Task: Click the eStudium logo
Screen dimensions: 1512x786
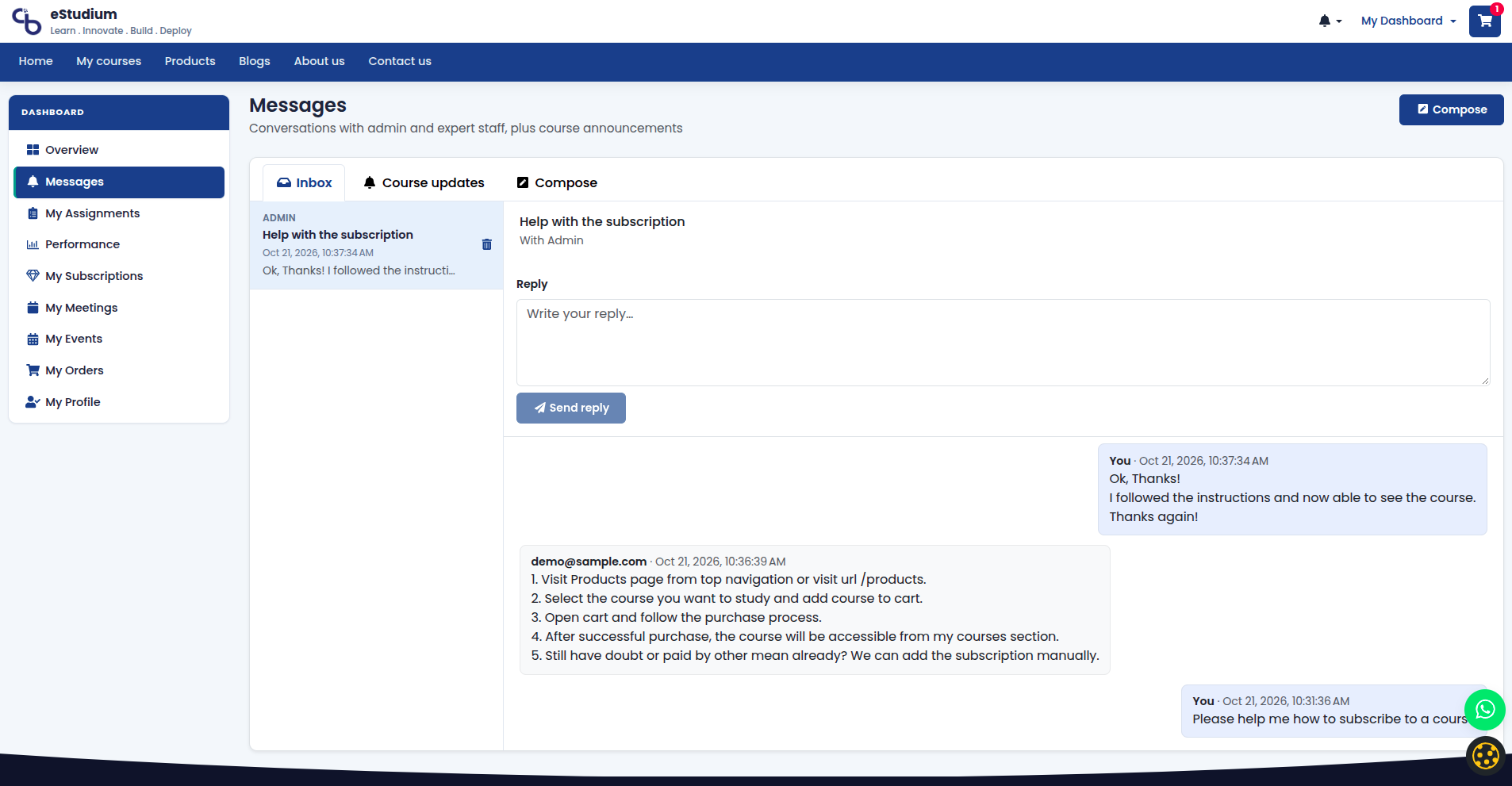Action: (102, 21)
